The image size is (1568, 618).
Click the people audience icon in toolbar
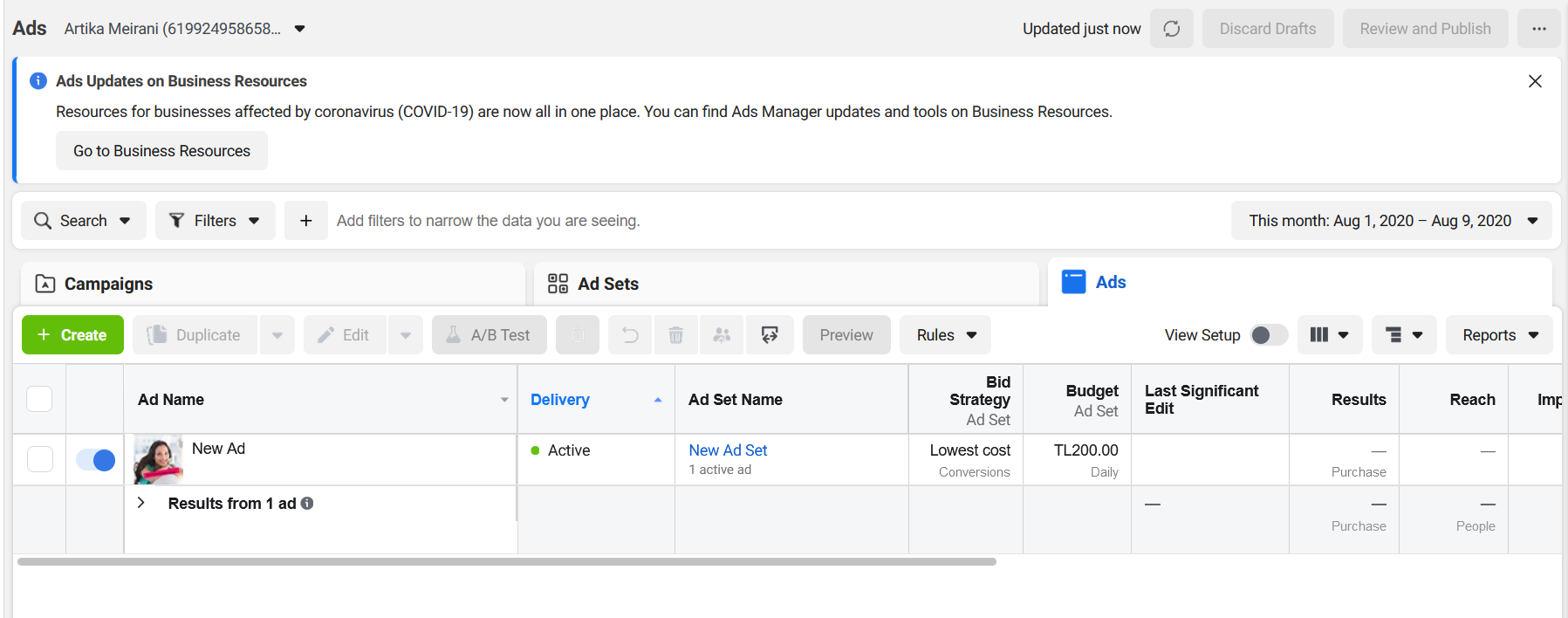click(x=722, y=335)
